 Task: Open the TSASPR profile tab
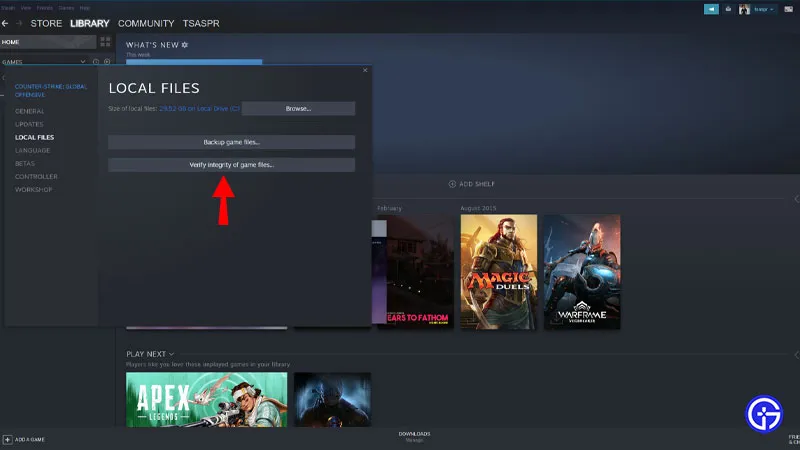click(201, 23)
